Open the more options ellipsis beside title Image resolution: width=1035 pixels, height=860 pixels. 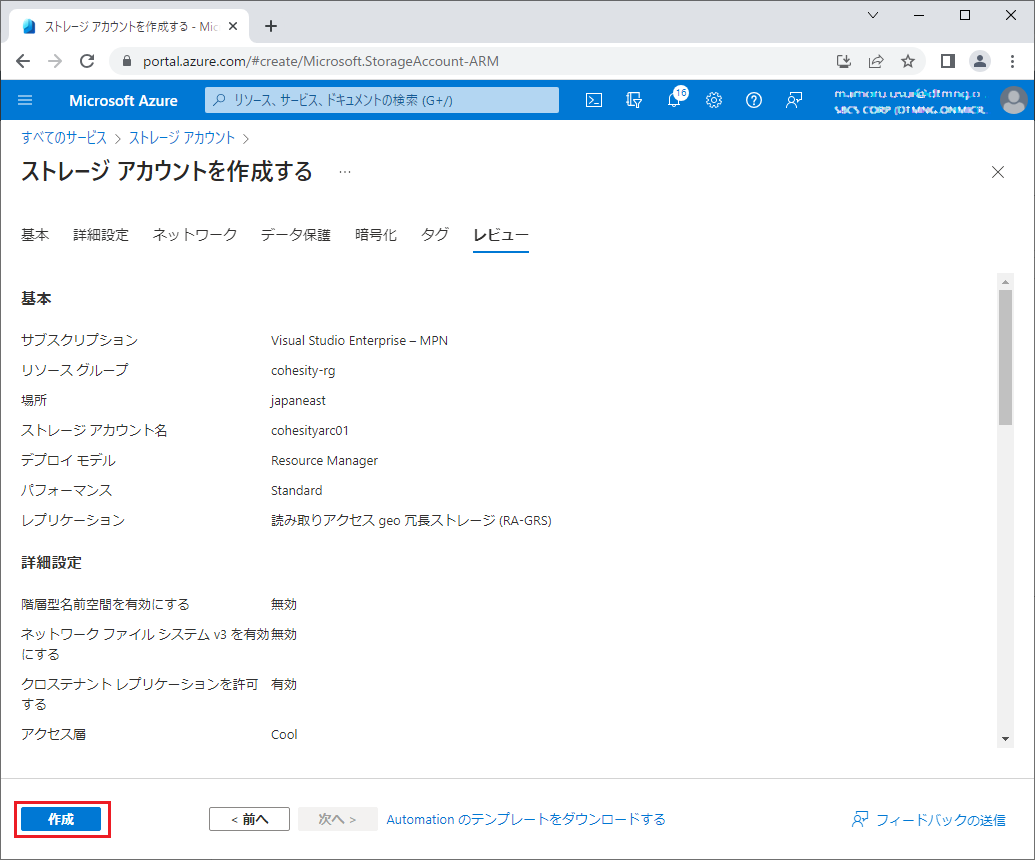coord(345,172)
